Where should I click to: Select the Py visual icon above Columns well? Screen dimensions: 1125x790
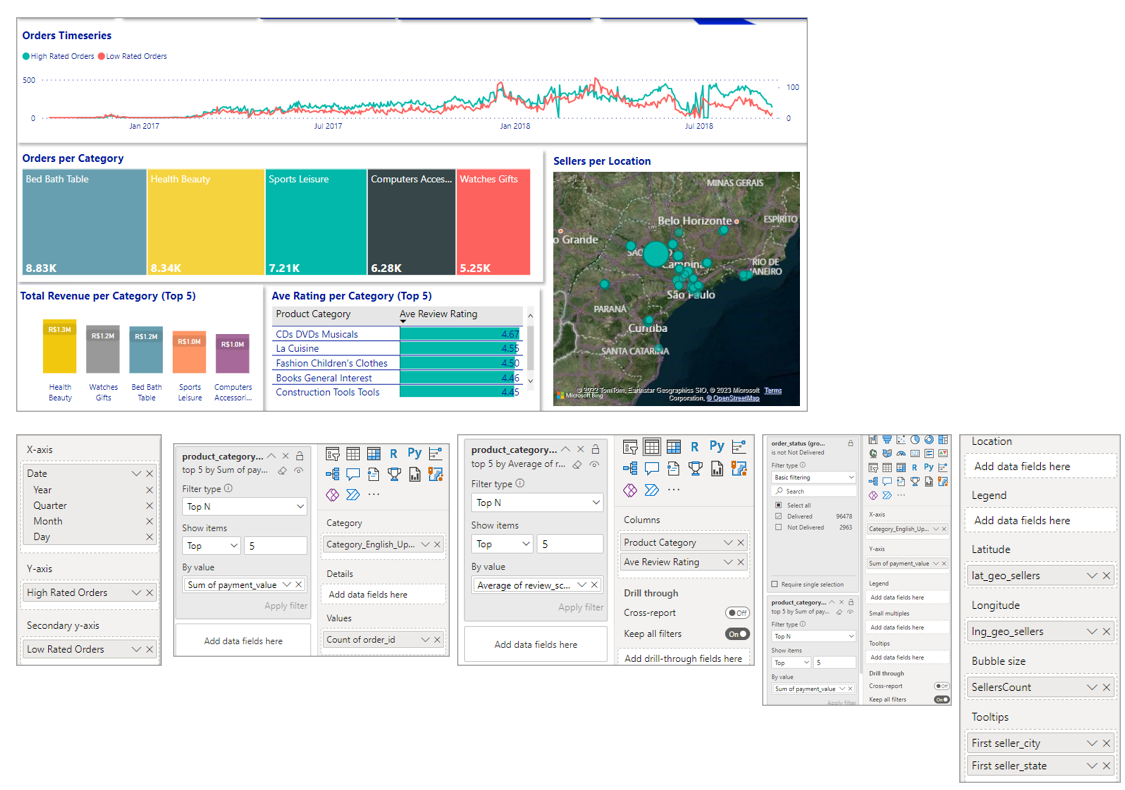(716, 446)
